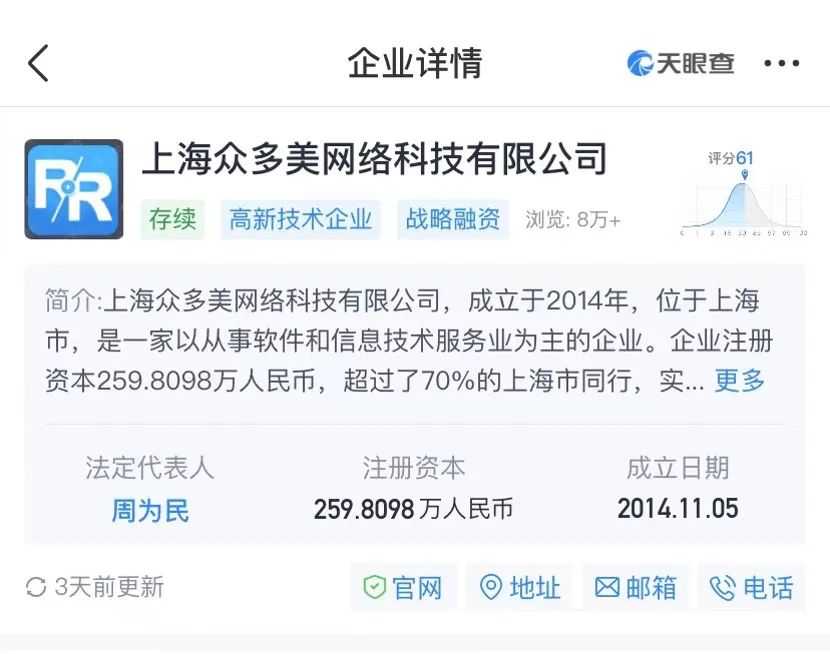830x654 pixels.
Task: Select the 存续 status tag
Action: (173, 219)
